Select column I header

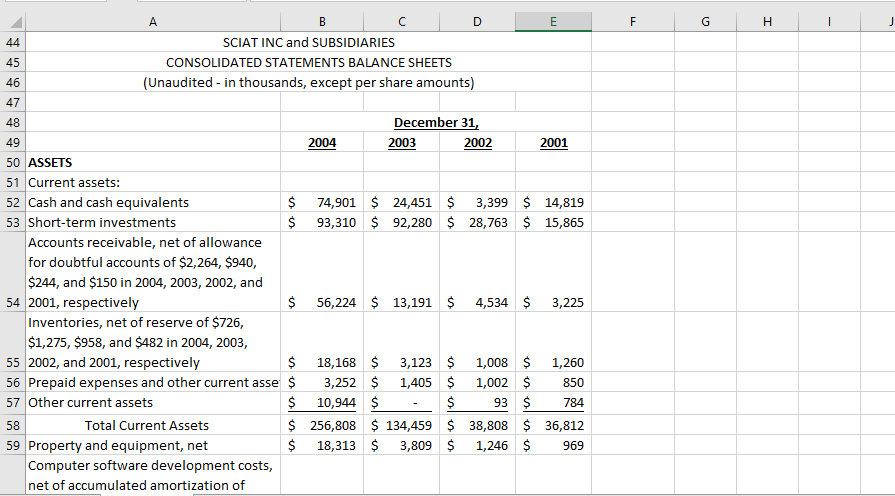pyautogui.click(x=829, y=22)
